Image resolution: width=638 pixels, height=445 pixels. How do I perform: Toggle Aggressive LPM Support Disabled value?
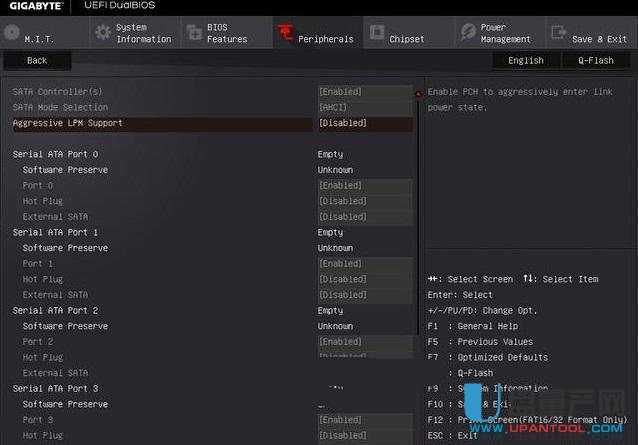coord(364,123)
